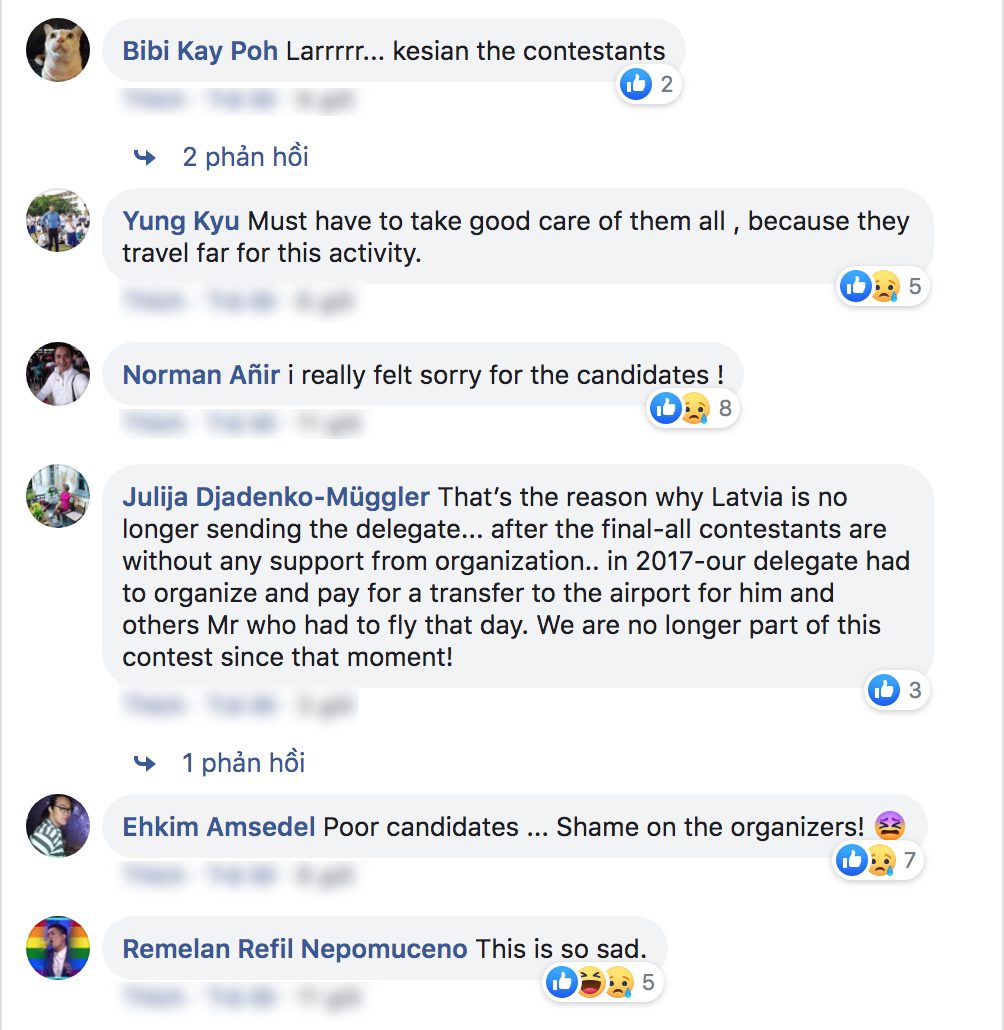1004x1030 pixels.
Task: Expand the 2 phản hồi replies
Action: [x=245, y=157]
